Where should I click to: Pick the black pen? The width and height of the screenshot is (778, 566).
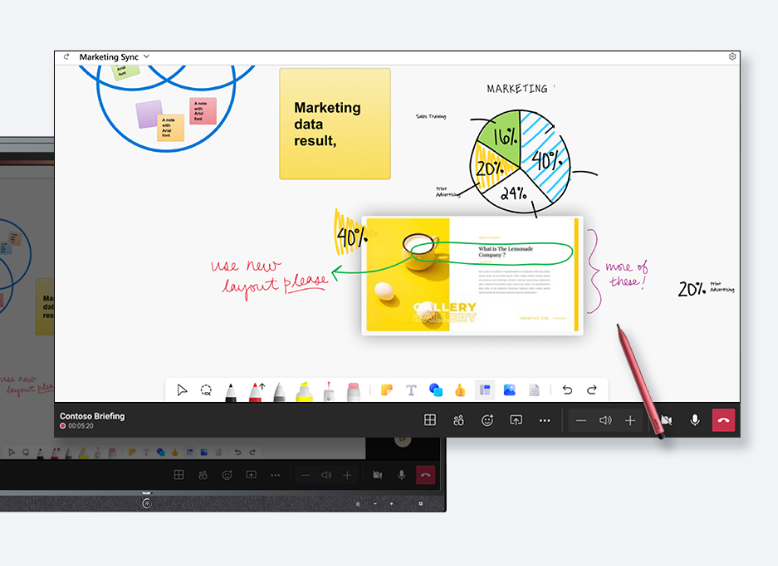[231, 392]
